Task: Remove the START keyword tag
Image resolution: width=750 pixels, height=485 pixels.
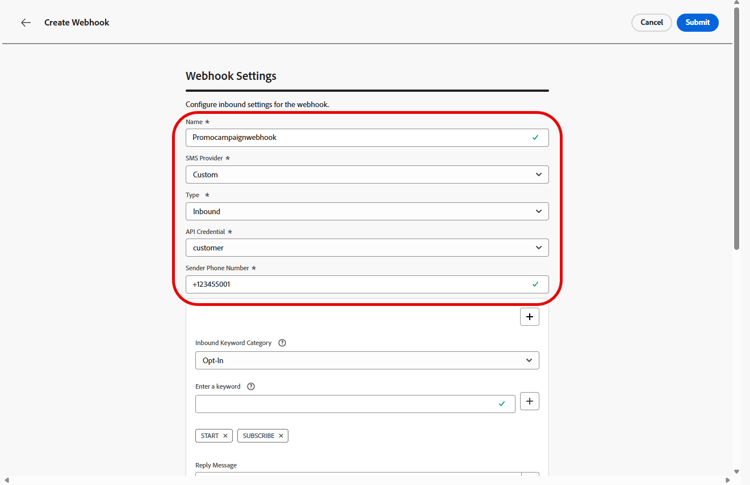Action: tap(226, 436)
